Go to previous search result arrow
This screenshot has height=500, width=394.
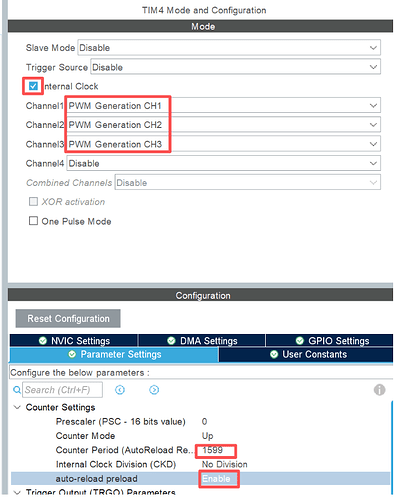tap(120, 390)
